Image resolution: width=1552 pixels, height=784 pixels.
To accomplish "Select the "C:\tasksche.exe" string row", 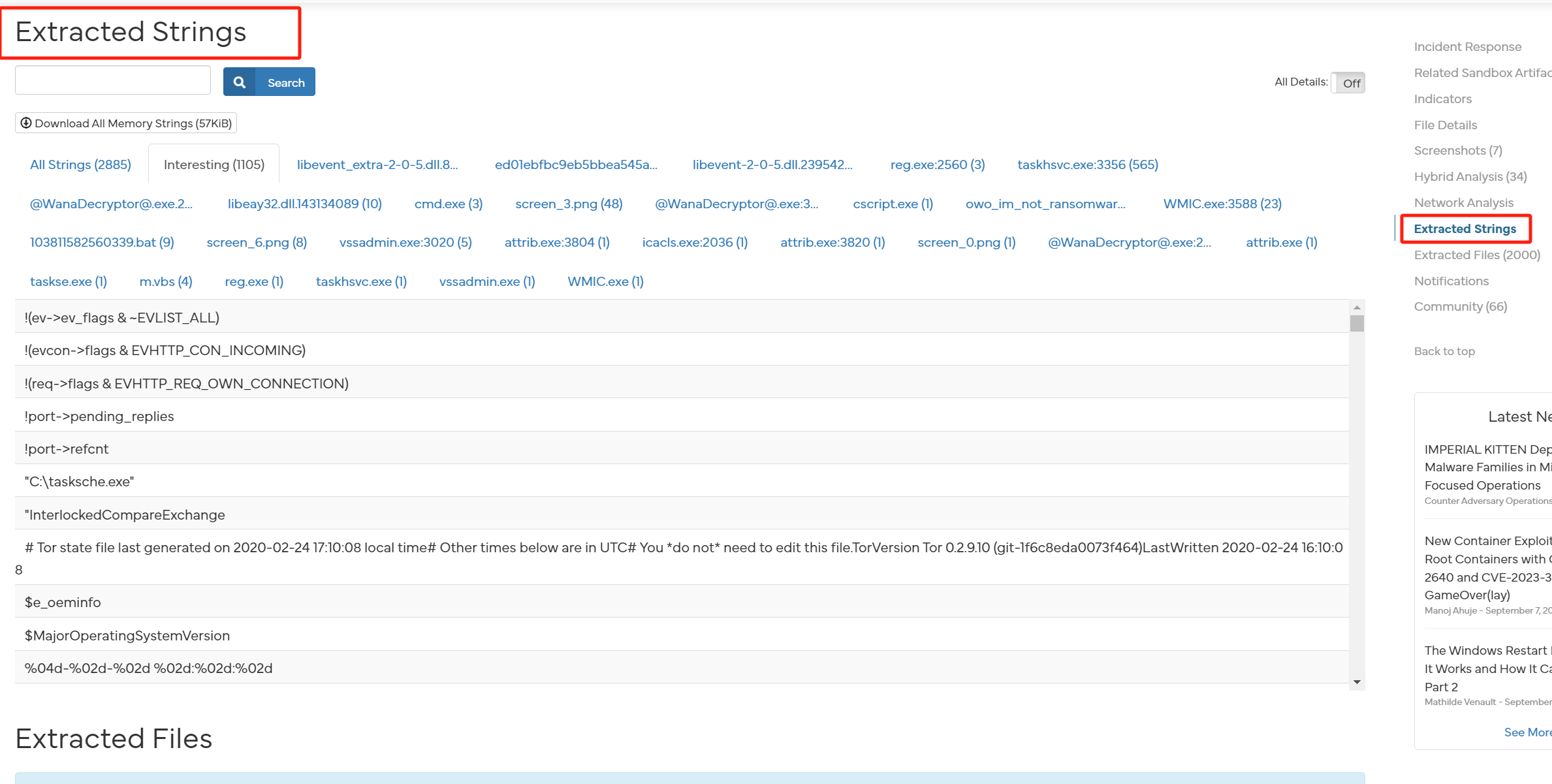I will tap(682, 480).
